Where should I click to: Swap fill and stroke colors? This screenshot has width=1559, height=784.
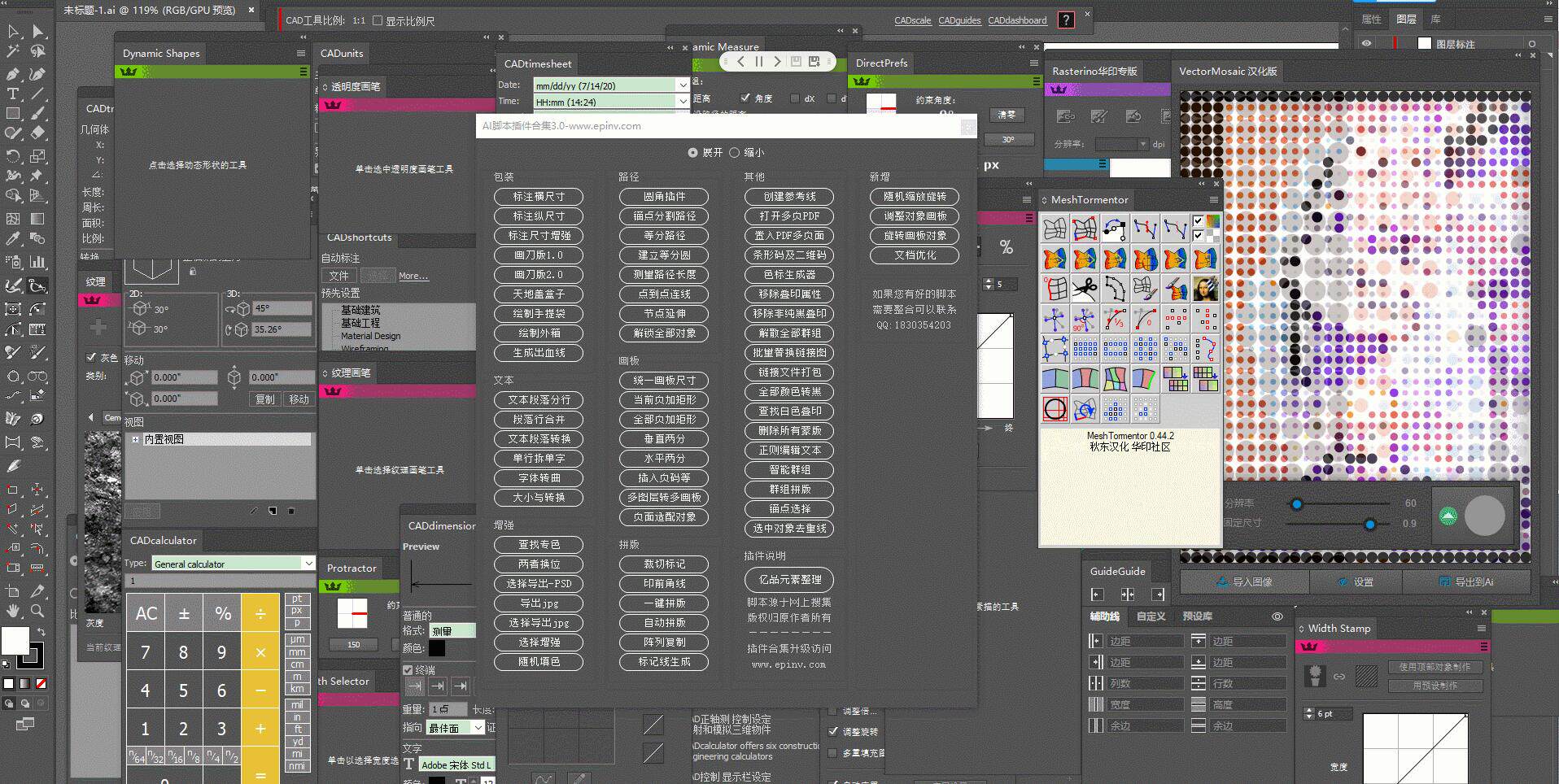coord(41,631)
